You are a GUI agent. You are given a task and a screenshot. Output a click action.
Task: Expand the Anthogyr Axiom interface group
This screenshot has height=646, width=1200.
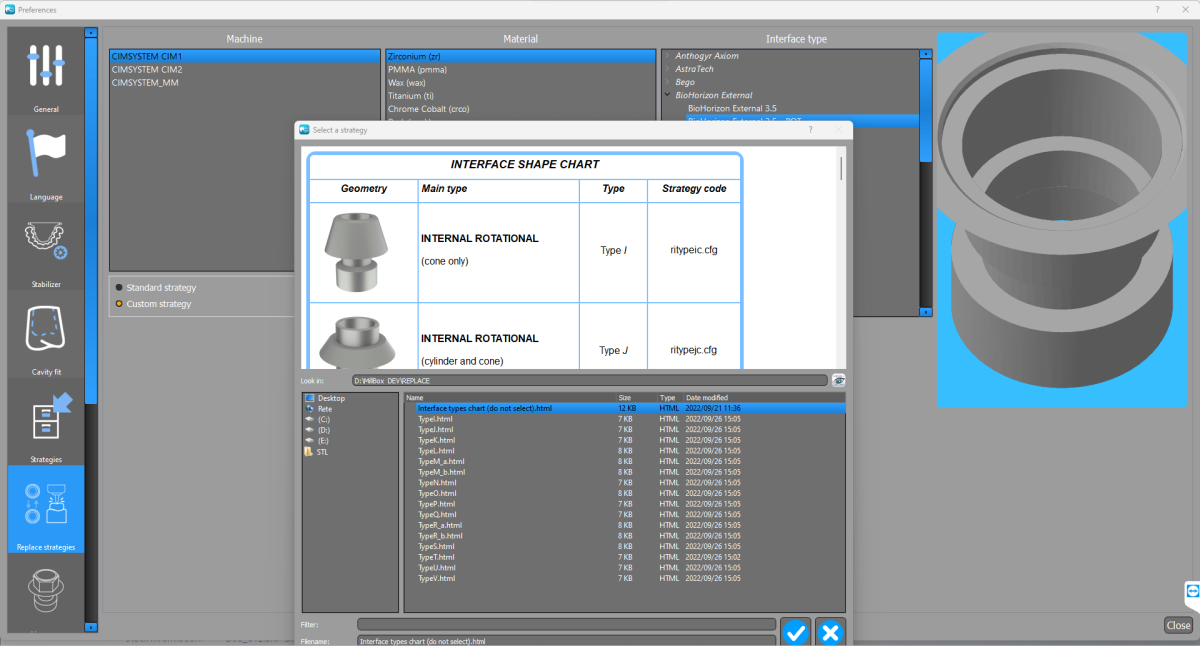[x=668, y=56]
